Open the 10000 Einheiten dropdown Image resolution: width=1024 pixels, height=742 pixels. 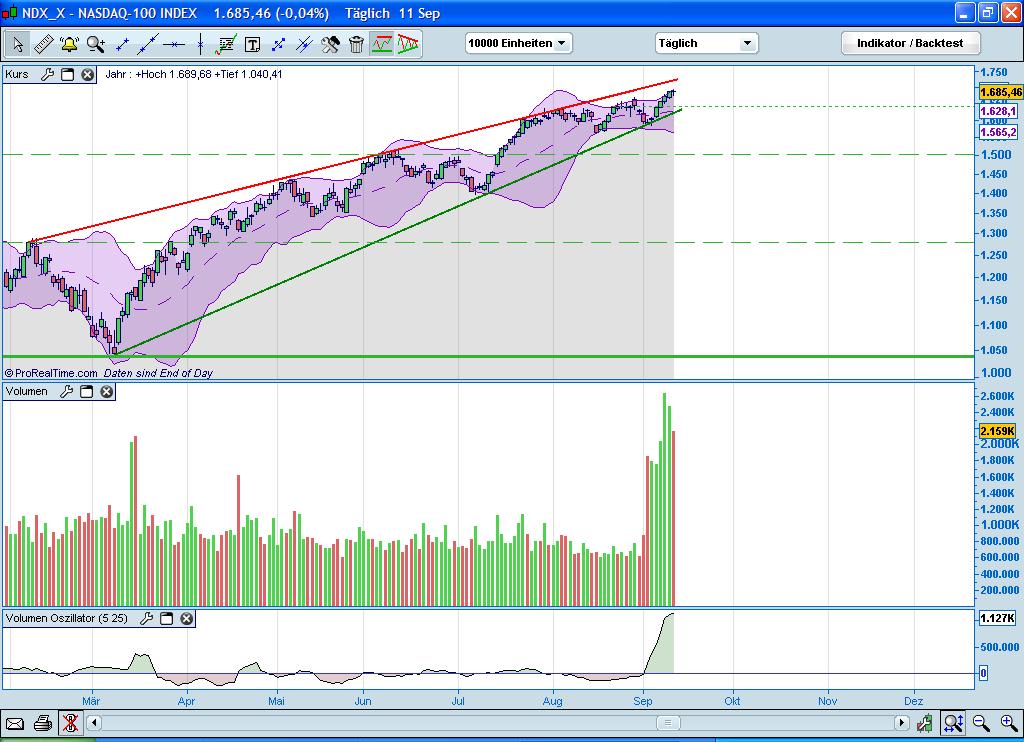click(x=518, y=43)
